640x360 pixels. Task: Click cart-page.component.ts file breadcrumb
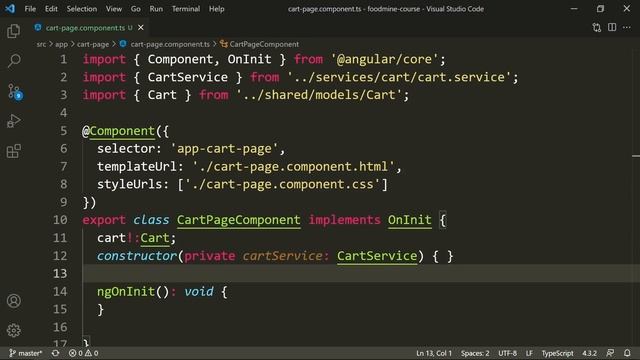click(x=170, y=44)
